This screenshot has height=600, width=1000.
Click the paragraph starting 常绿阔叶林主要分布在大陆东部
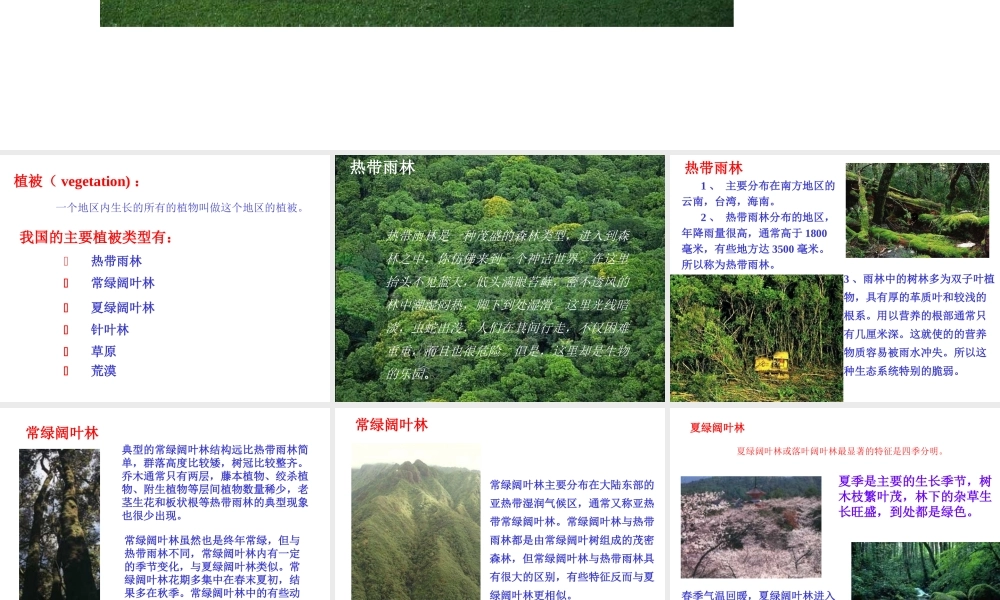coord(572,539)
